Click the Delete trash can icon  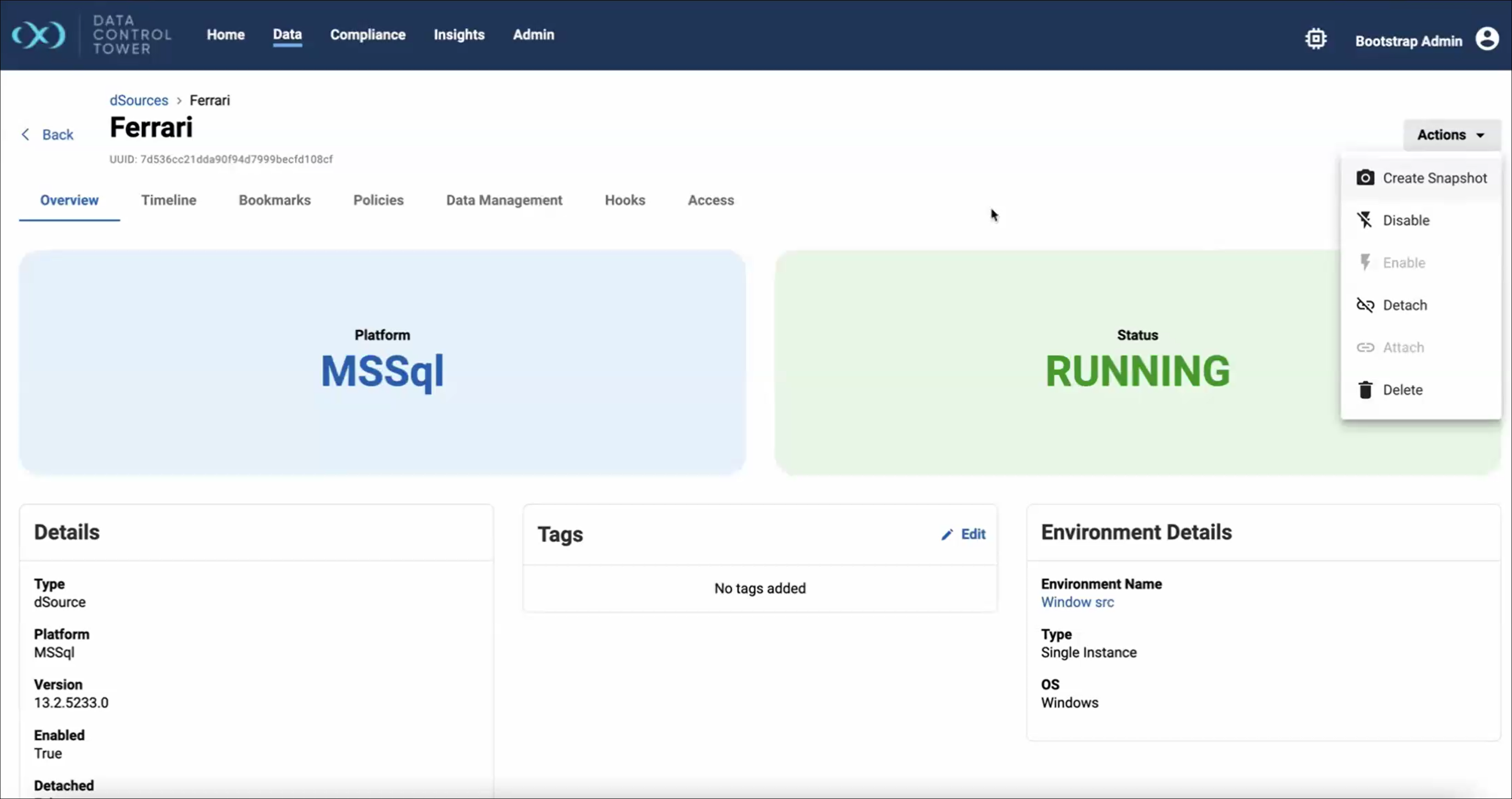point(1365,390)
